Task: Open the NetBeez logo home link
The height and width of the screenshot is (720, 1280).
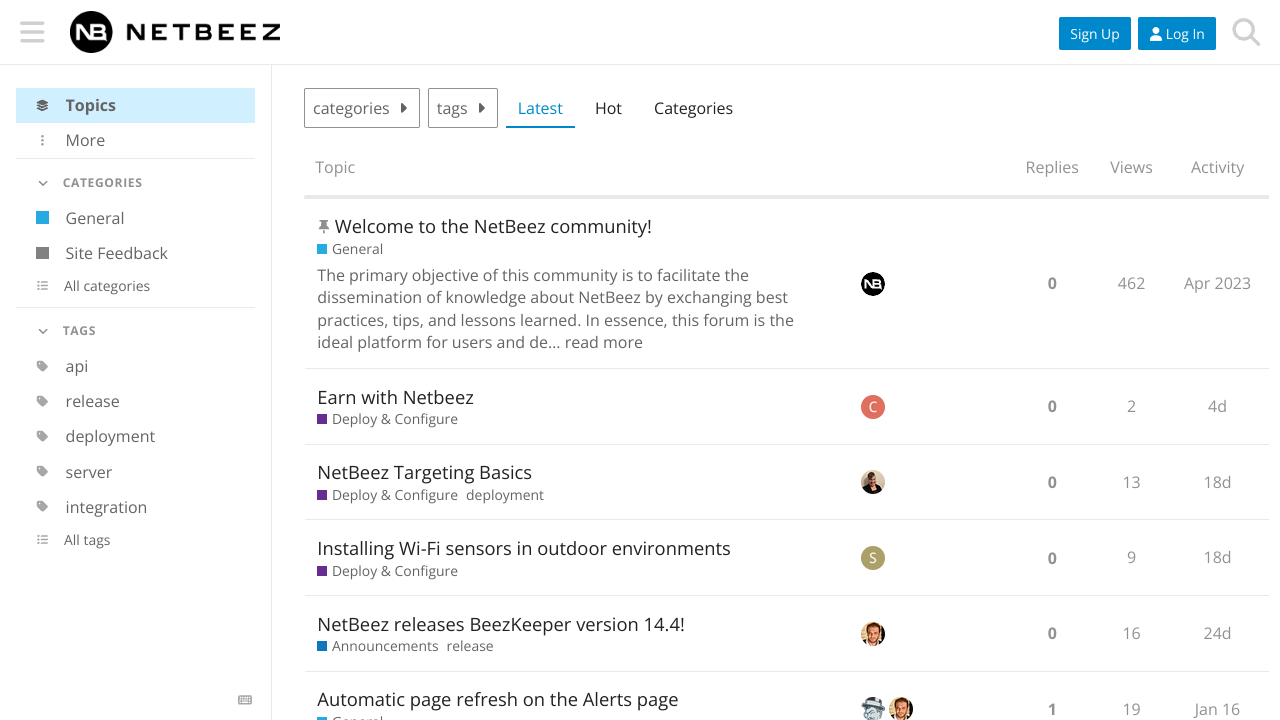Action: pos(175,32)
